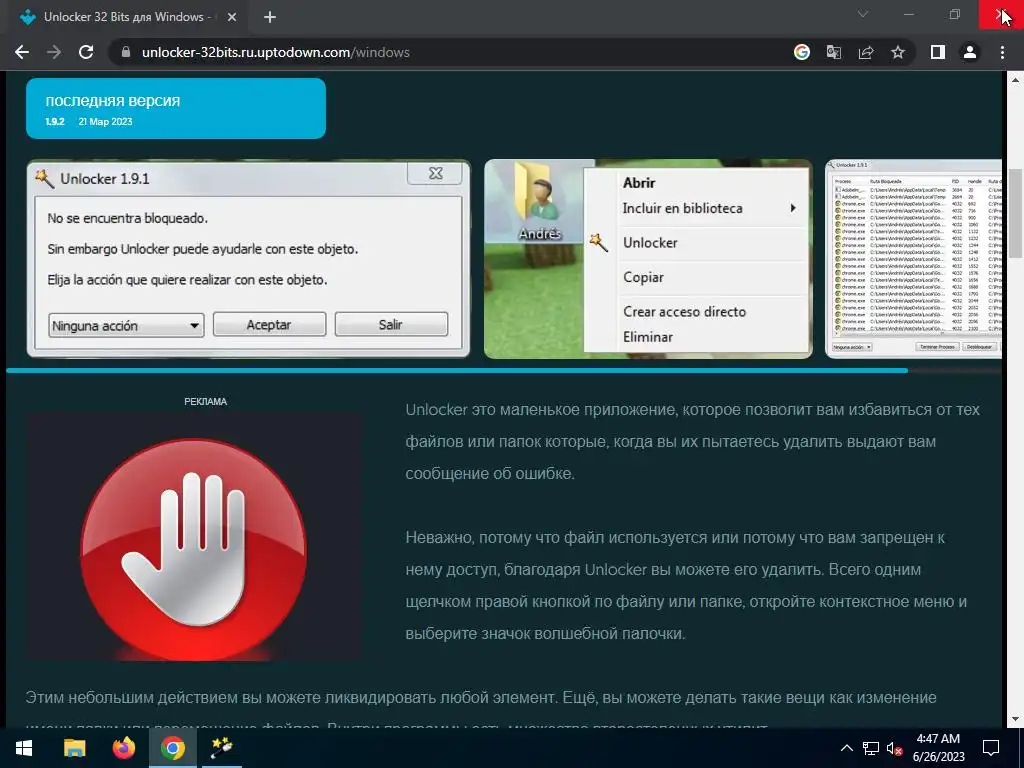Click the page vertical scrollbar thumb

[x=1015, y=214]
